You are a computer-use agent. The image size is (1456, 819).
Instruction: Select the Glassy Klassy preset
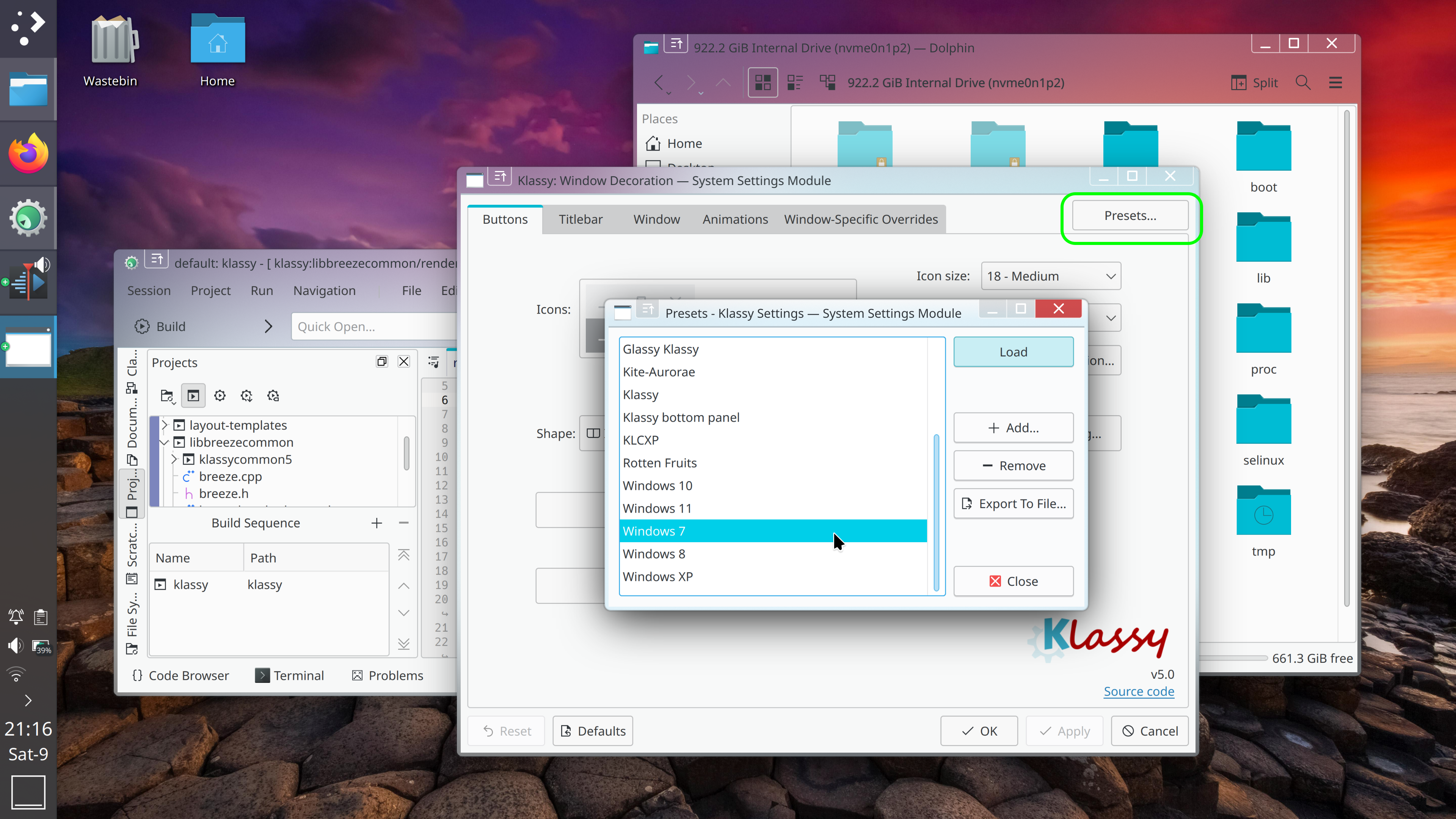(x=773, y=349)
